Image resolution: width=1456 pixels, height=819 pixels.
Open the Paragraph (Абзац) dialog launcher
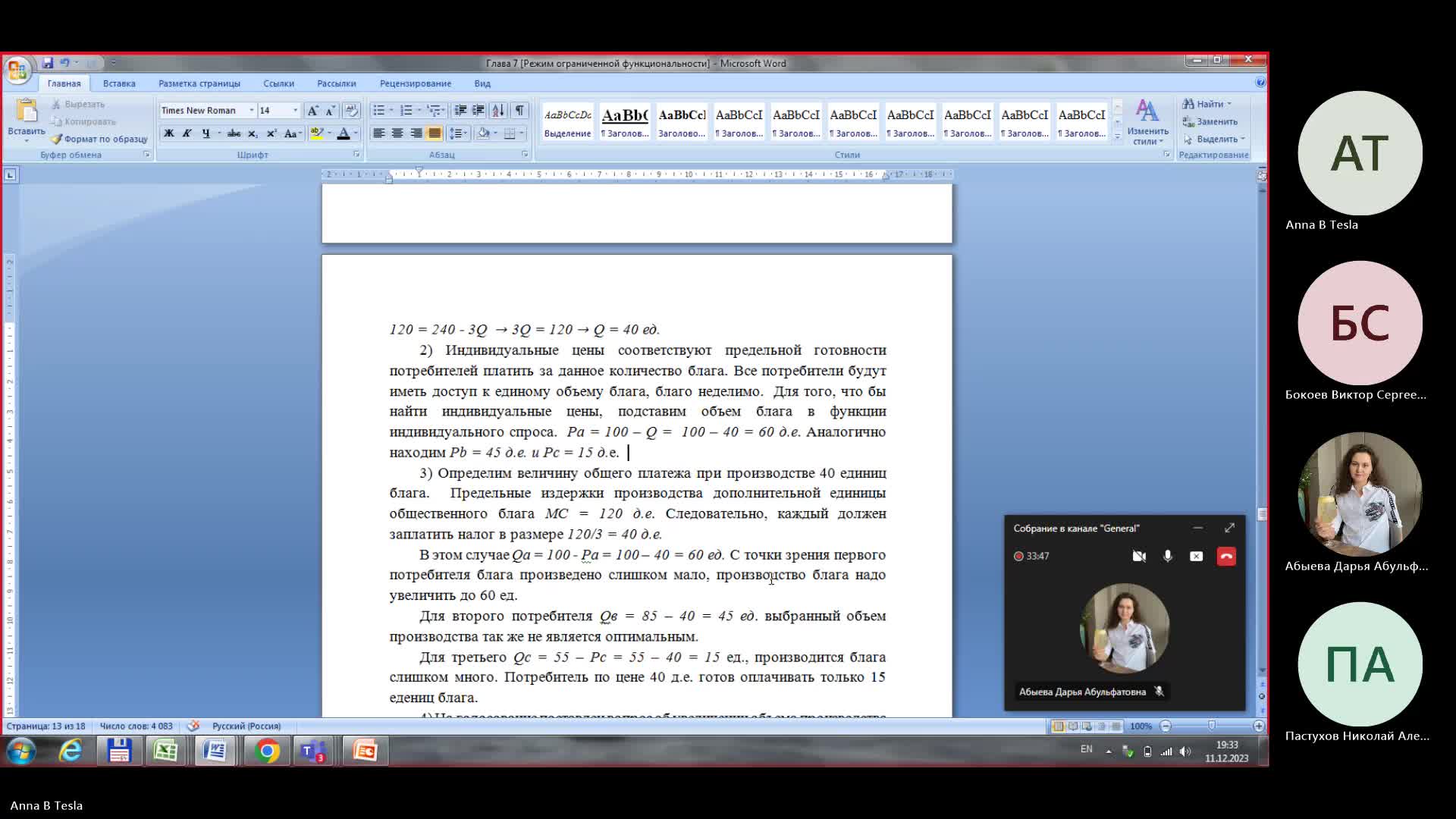point(525,155)
